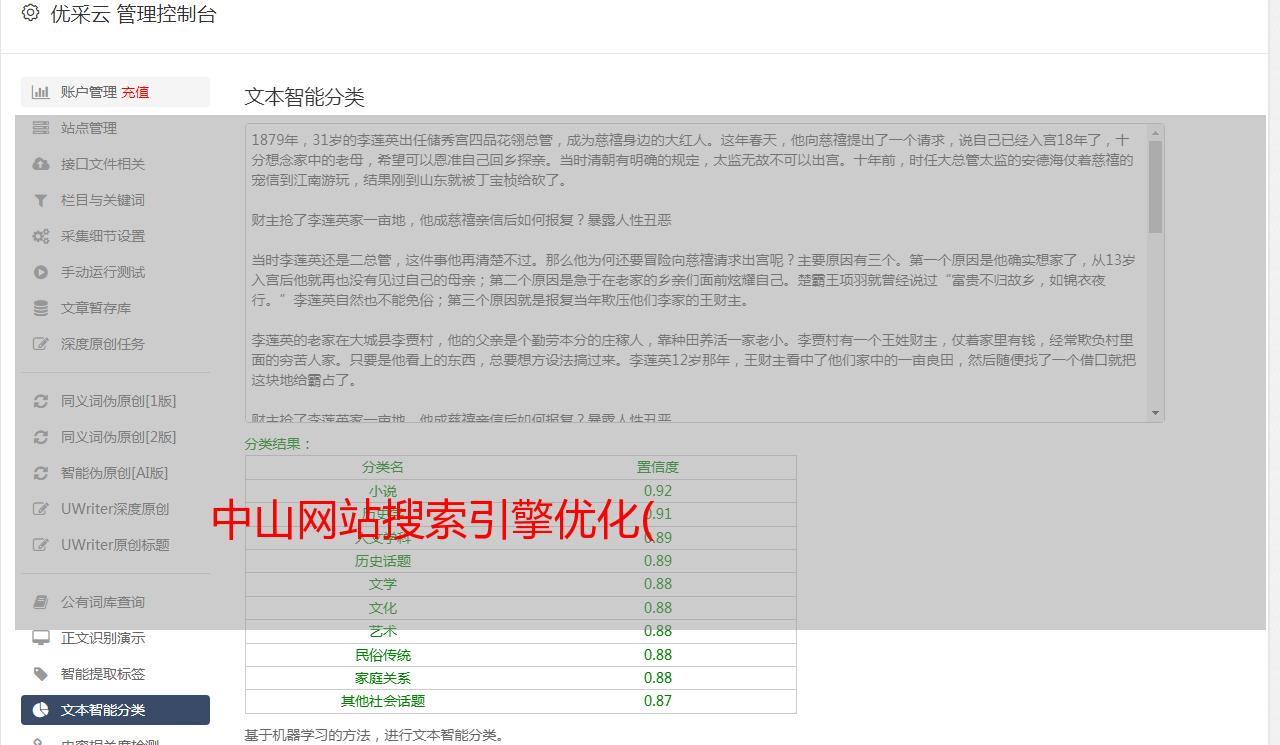The image size is (1280, 745).
Task: Click the filter icon beside 栏目与关键词
Action: click(x=41, y=200)
